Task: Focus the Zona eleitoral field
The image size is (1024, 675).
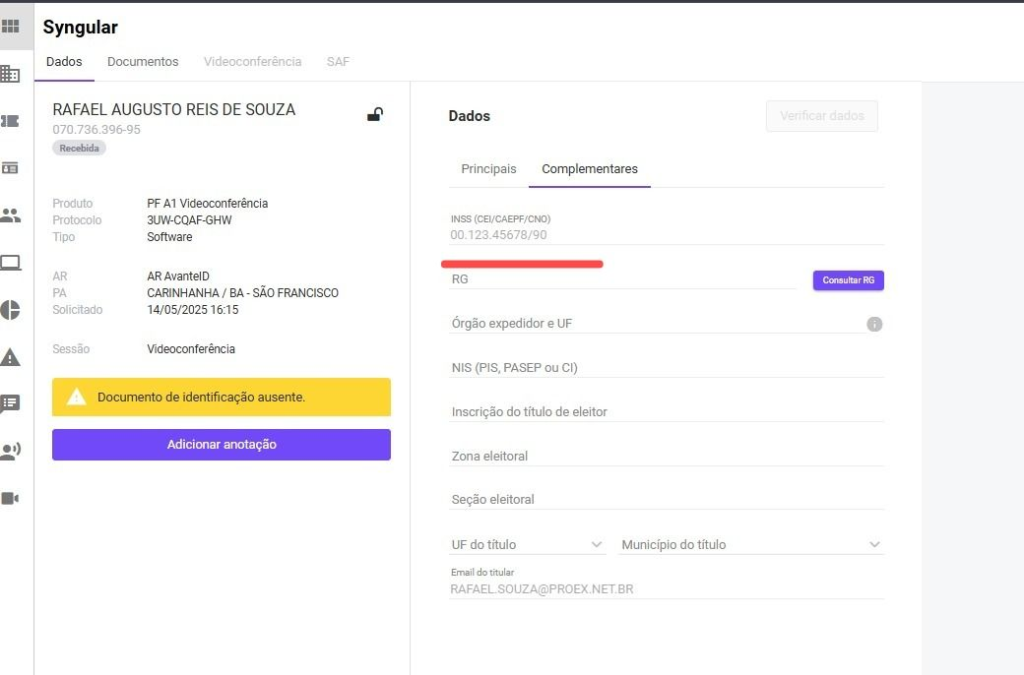Action: pyautogui.click(x=666, y=456)
